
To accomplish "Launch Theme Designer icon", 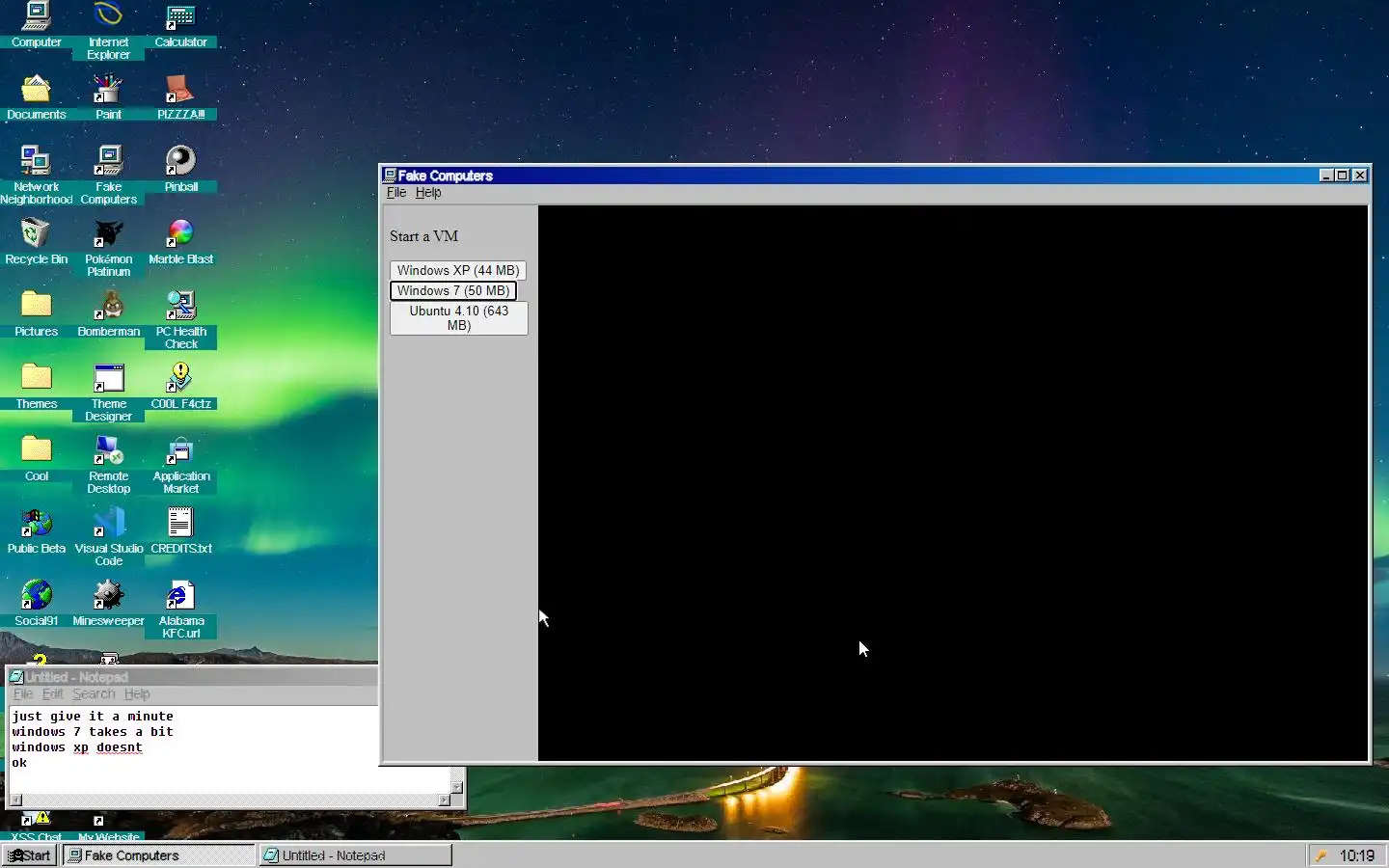I will click(108, 392).
